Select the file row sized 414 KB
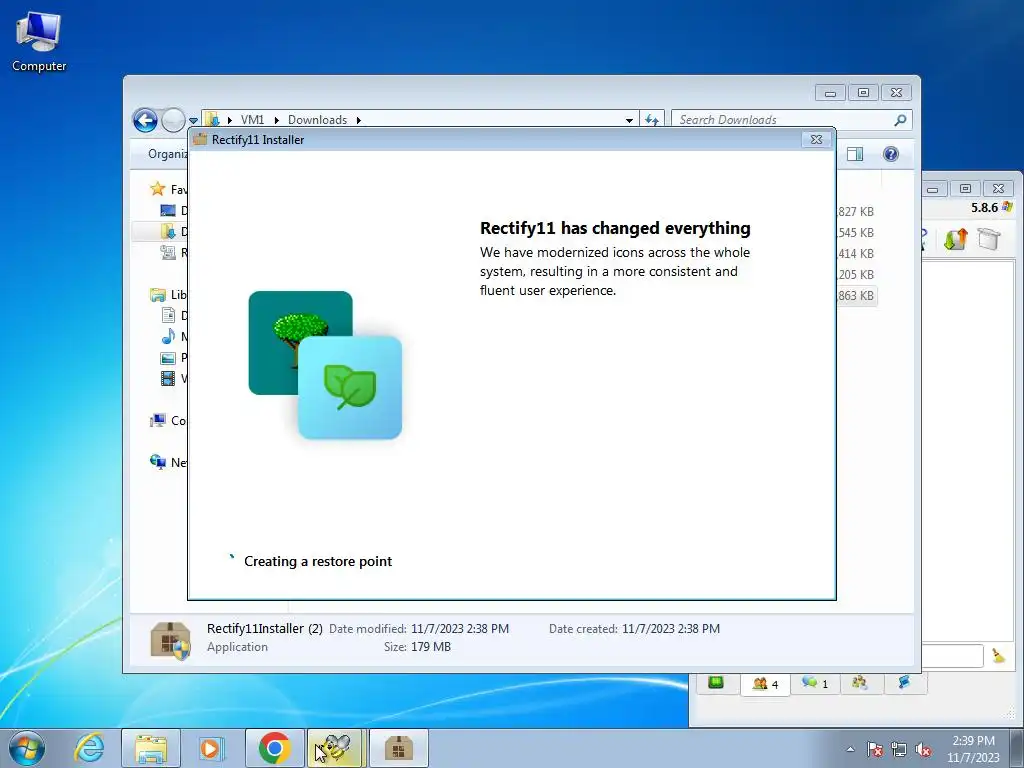Screen dimensions: 1024x768 coord(856,253)
